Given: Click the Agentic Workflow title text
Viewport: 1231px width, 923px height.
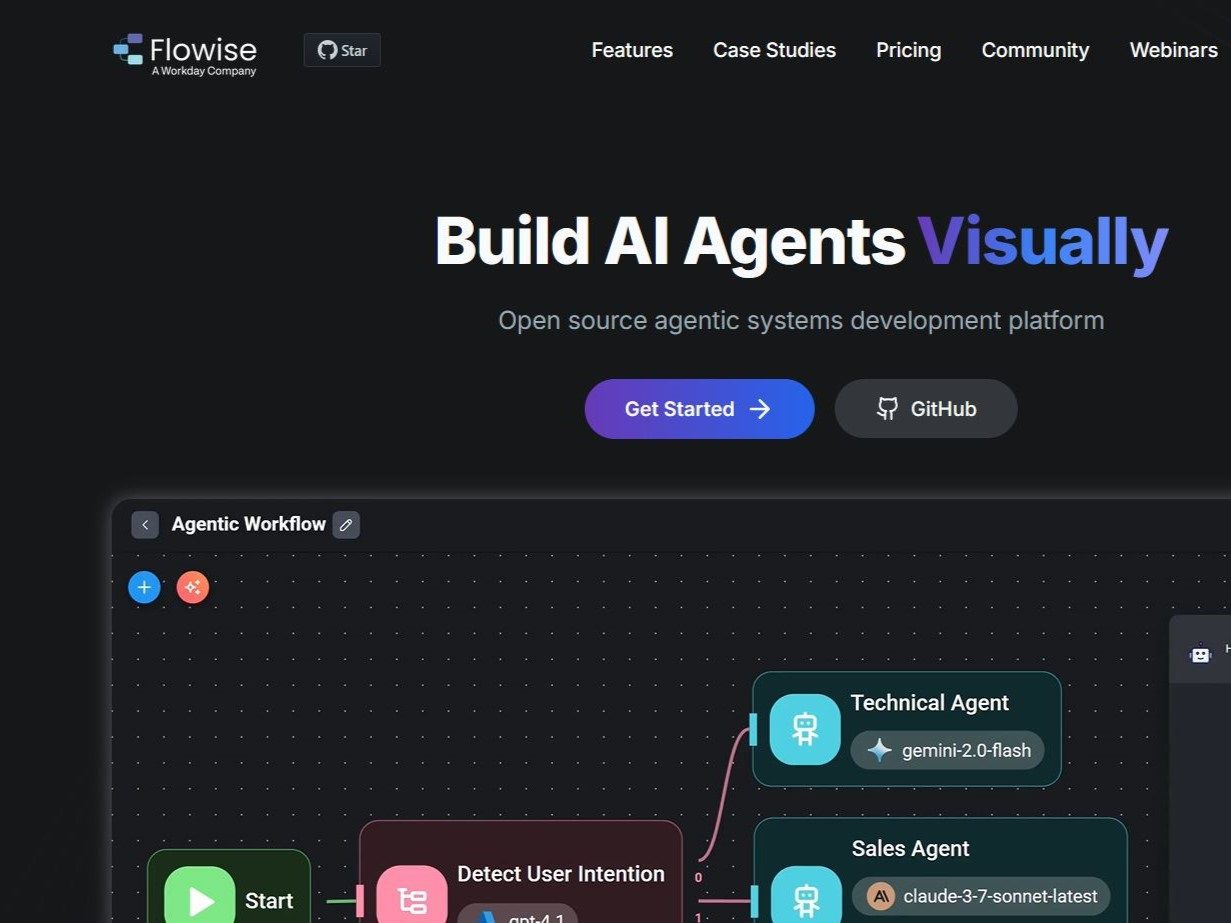Looking at the screenshot, I should pos(249,524).
